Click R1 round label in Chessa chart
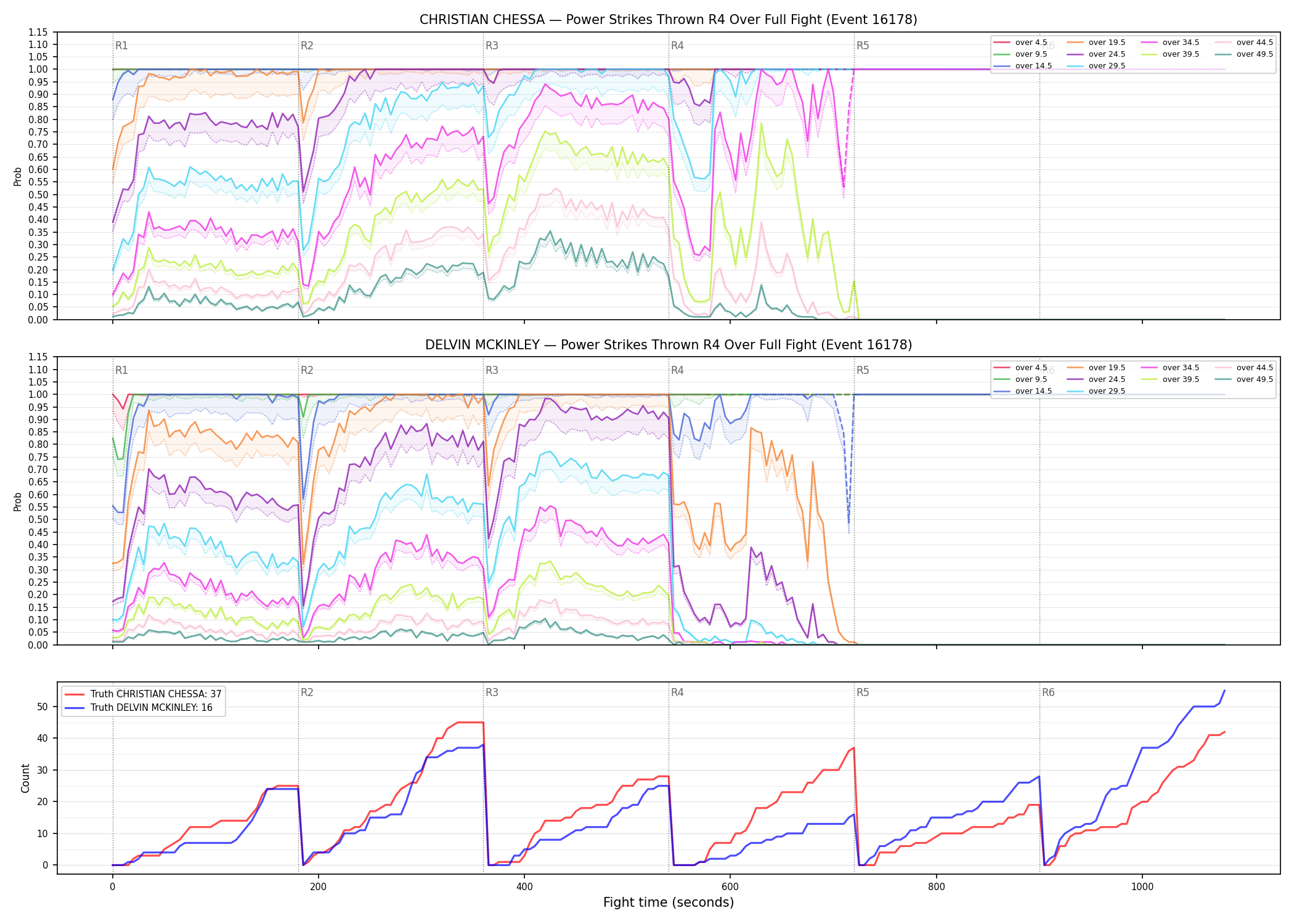 (121, 46)
